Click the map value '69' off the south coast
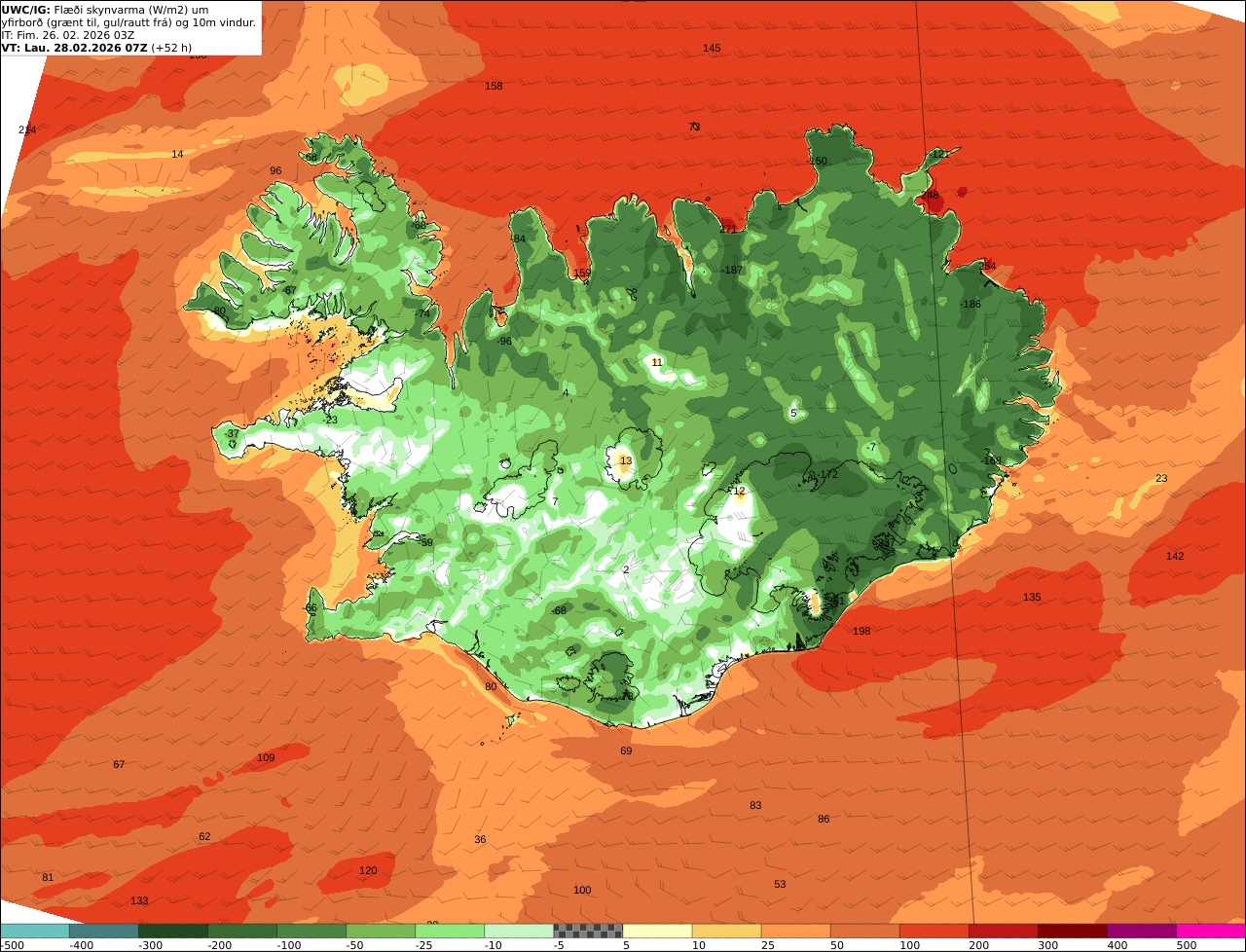This screenshot has height=952, width=1246. 626,751
